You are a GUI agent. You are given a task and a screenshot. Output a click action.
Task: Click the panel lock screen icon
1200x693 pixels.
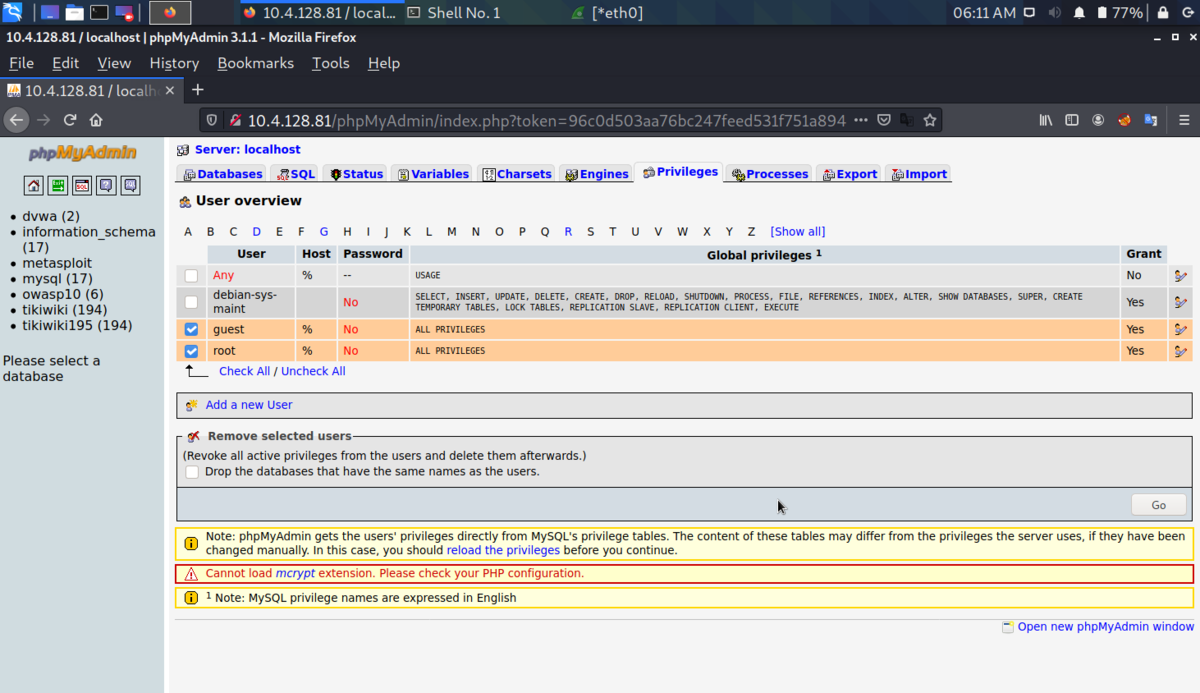point(1163,13)
